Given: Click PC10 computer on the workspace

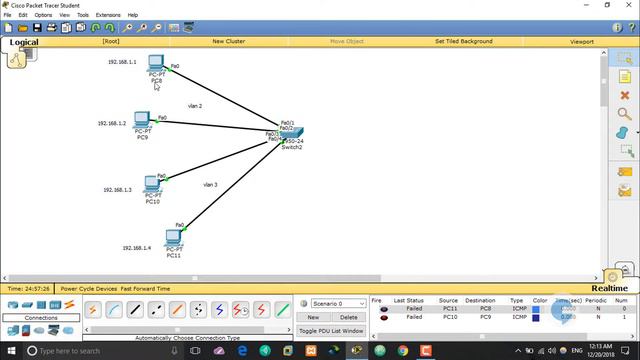Looking at the screenshot, I should (152, 184).
